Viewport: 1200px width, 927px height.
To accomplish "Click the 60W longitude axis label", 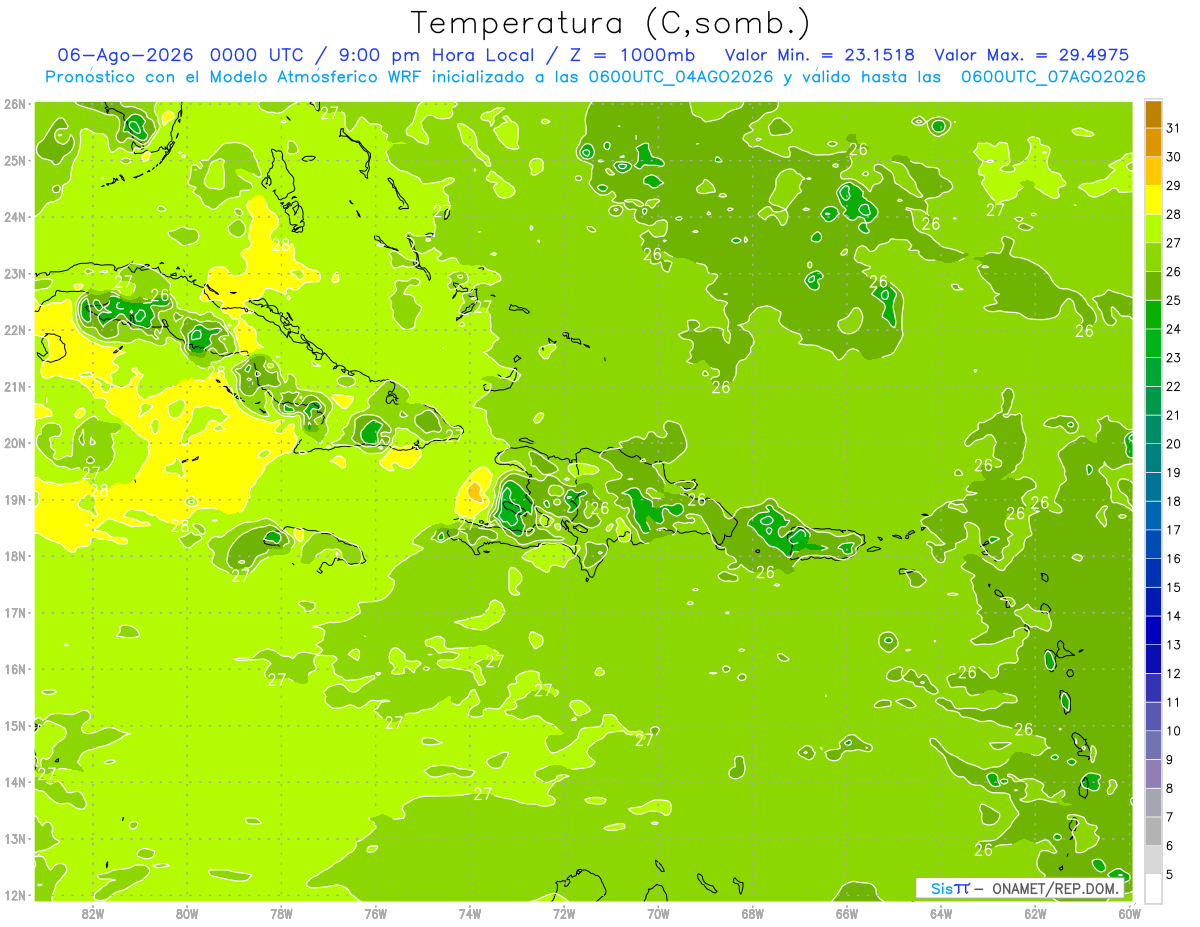I will (1129, 913).
